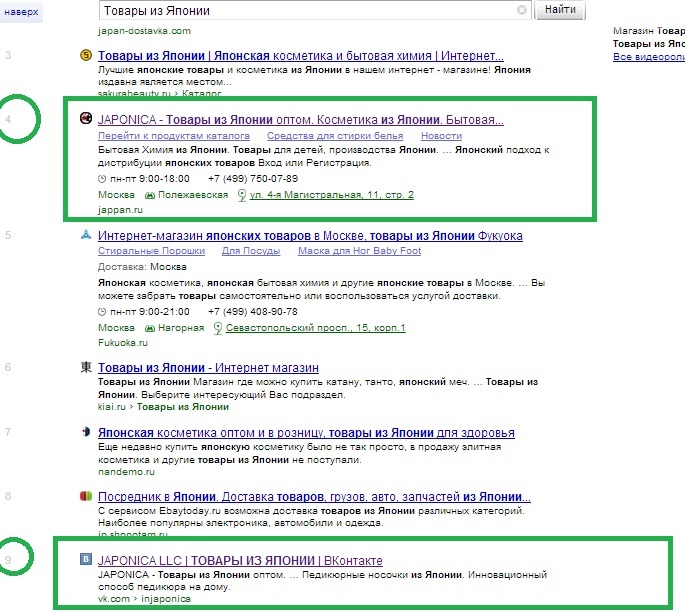685x612 pixels.
Task: Click the nandemo.ru green URL
Action: pyautogui.click(x=126, y=472)
